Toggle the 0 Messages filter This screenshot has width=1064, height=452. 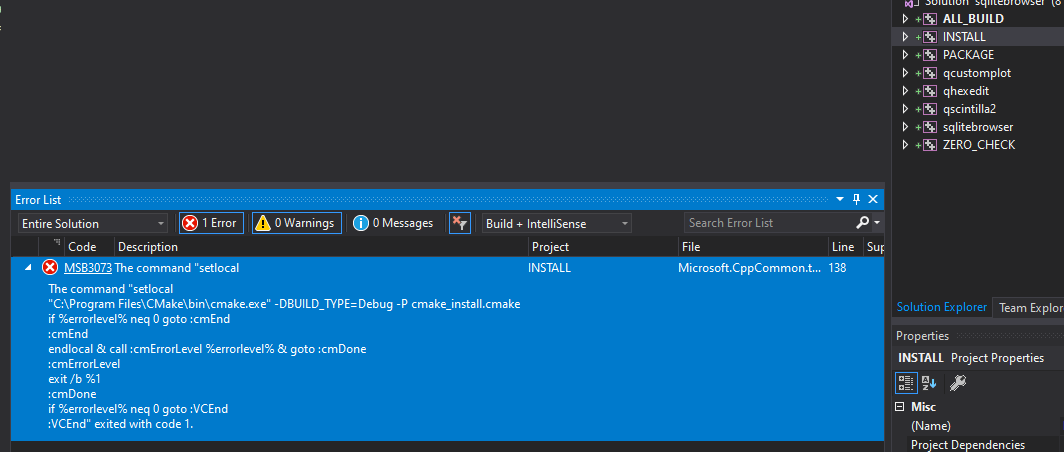(x=393, y=223)
